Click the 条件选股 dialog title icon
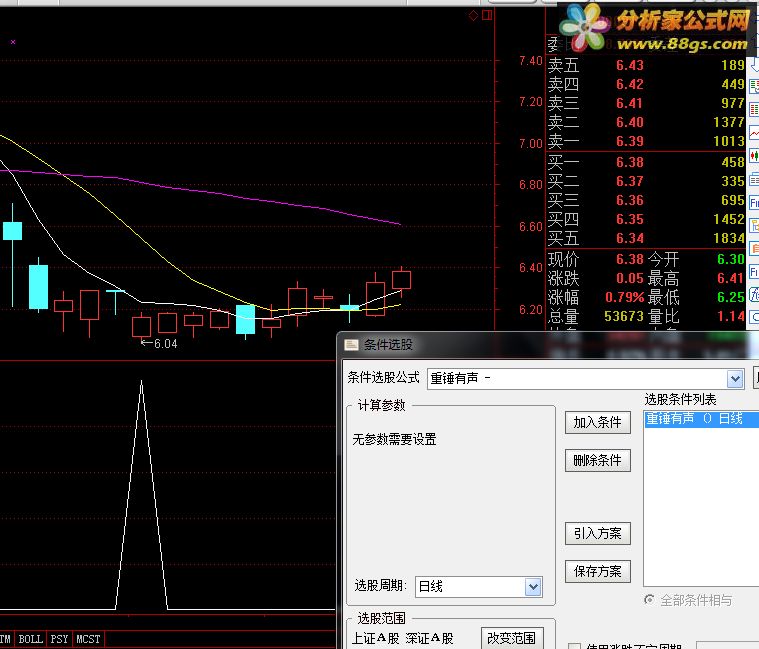Viewport: 759px width, 649px height. pyautogui.click(x=351, y=345)
